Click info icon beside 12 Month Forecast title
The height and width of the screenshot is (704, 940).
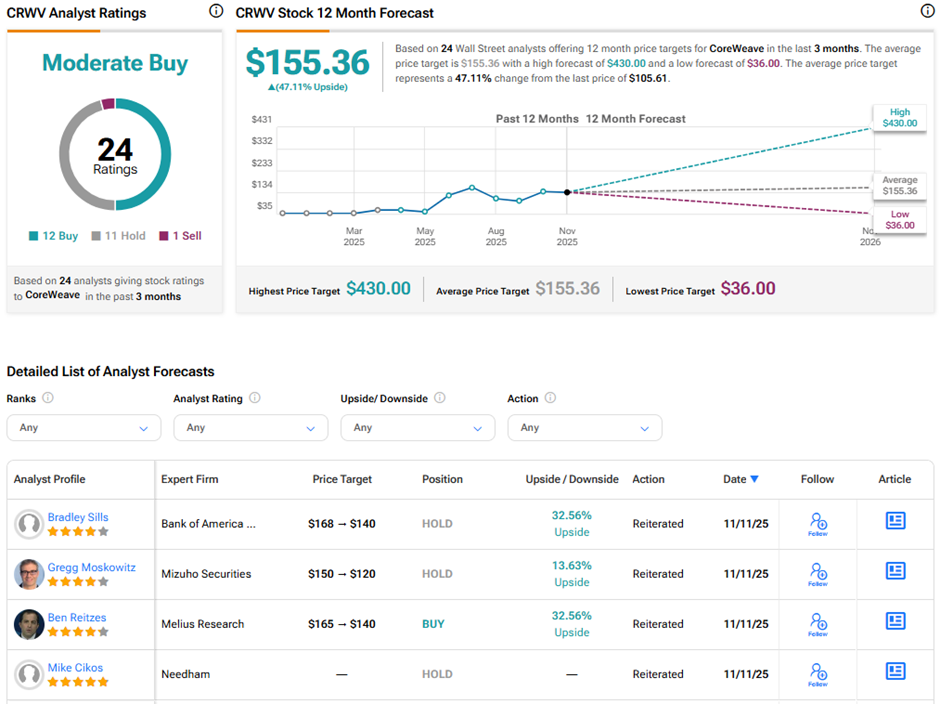[926, 11]
